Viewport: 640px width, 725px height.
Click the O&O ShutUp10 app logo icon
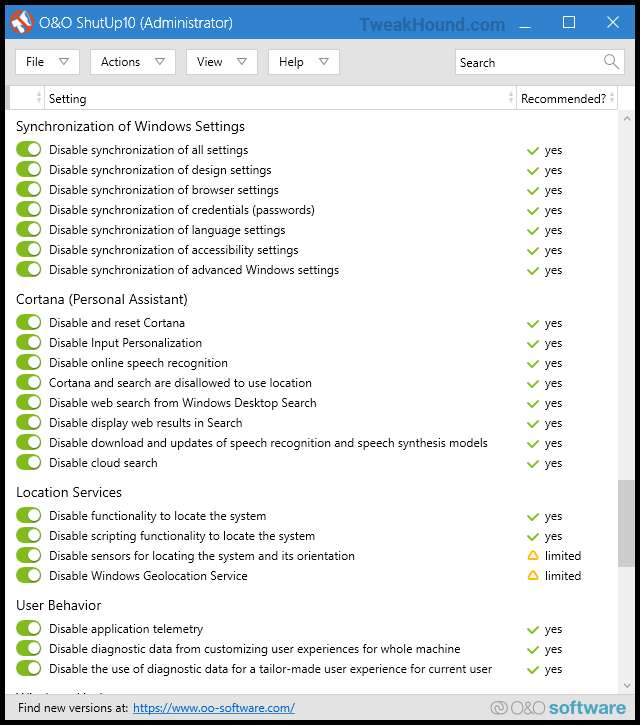pos(22,22)
